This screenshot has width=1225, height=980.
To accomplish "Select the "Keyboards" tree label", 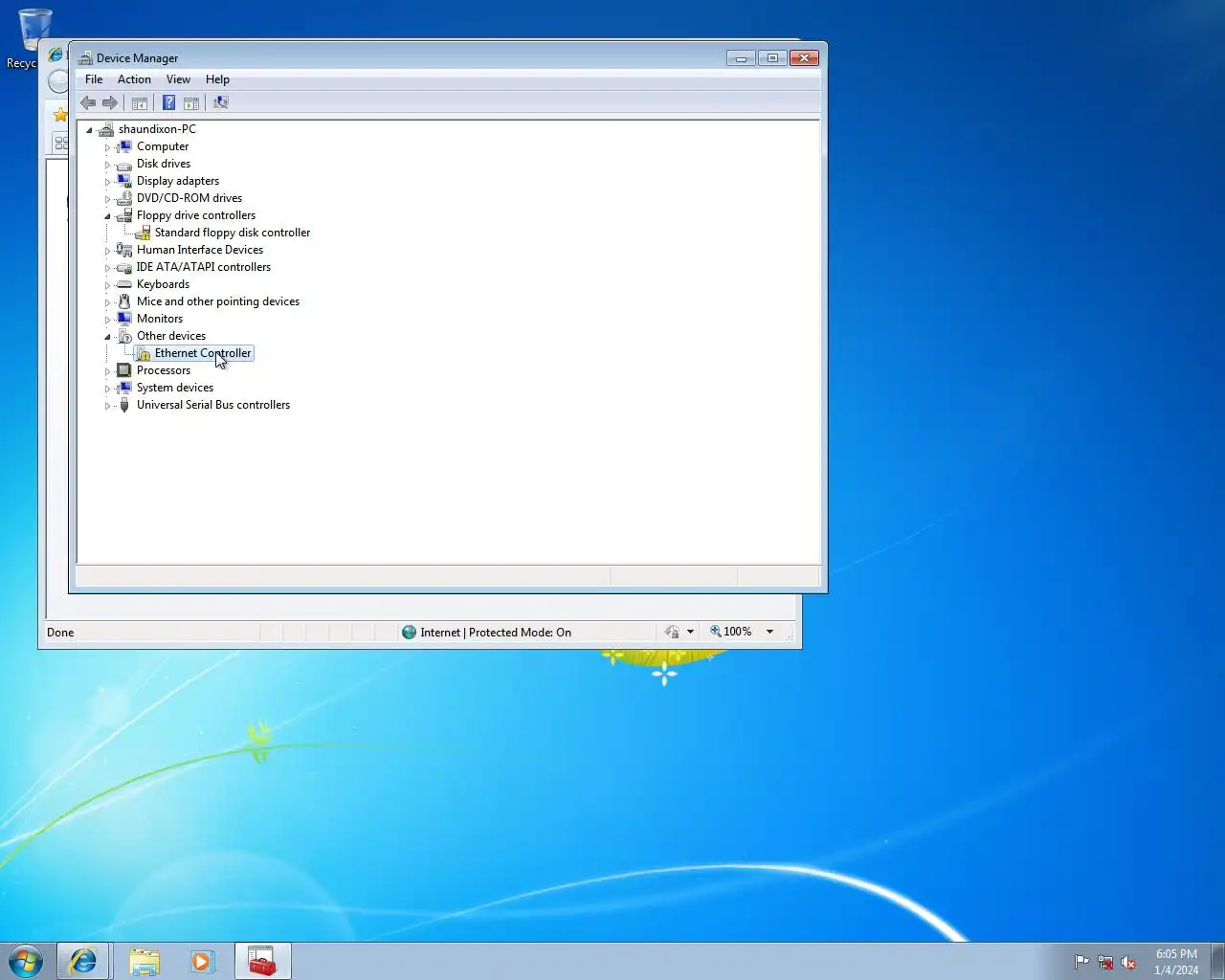I will [x=163, y=284].
